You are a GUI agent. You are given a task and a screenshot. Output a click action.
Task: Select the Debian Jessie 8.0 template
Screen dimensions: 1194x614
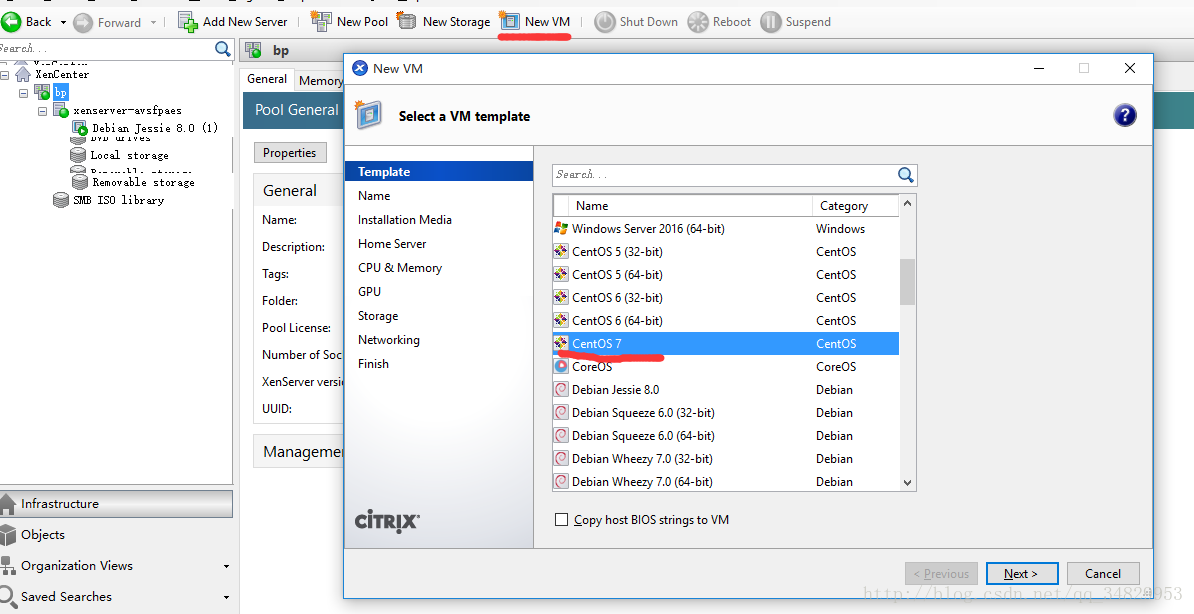coord(615,390)
